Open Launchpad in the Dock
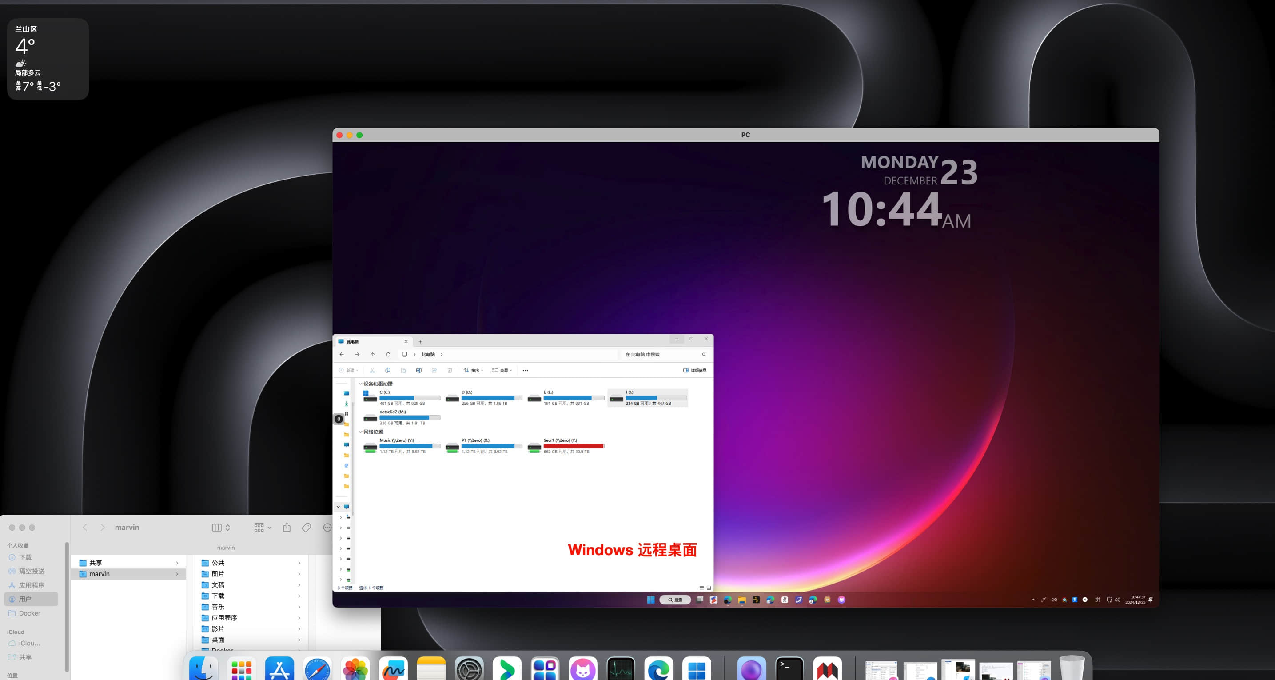This screenshot has height=680, width=1275. coord(241,669)
